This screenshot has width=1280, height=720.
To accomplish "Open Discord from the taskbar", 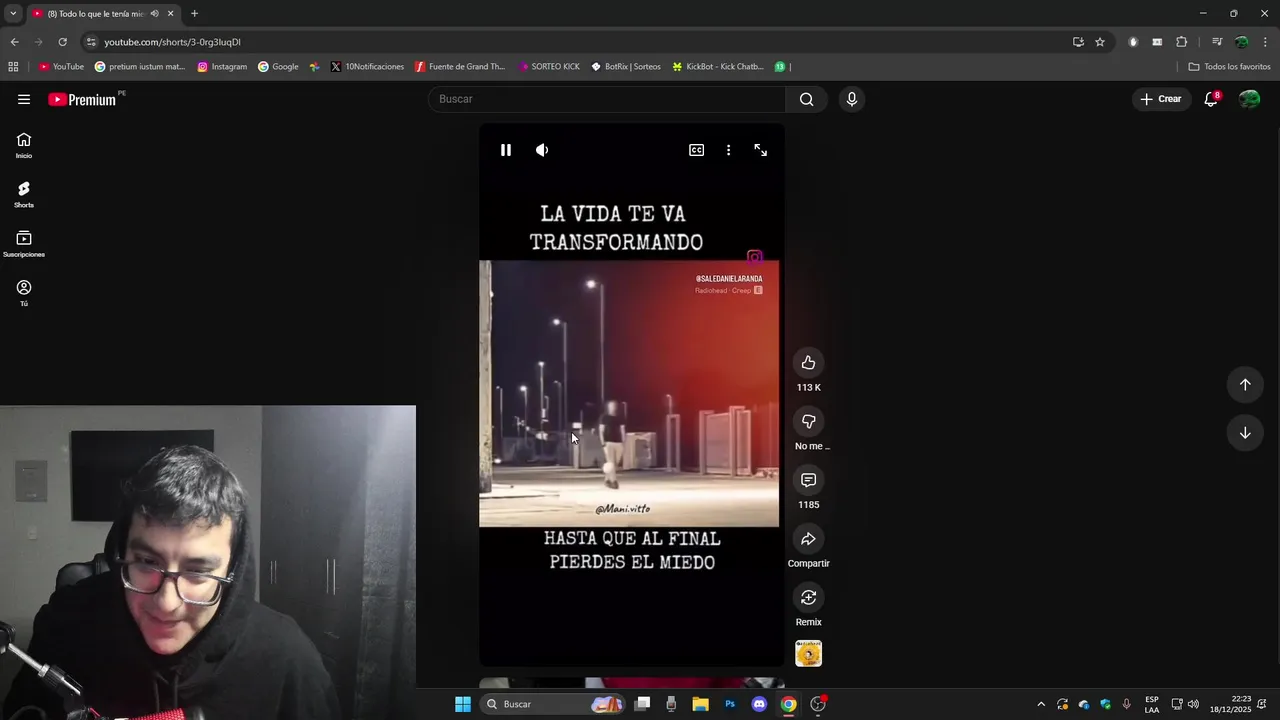I will [759, 704].
